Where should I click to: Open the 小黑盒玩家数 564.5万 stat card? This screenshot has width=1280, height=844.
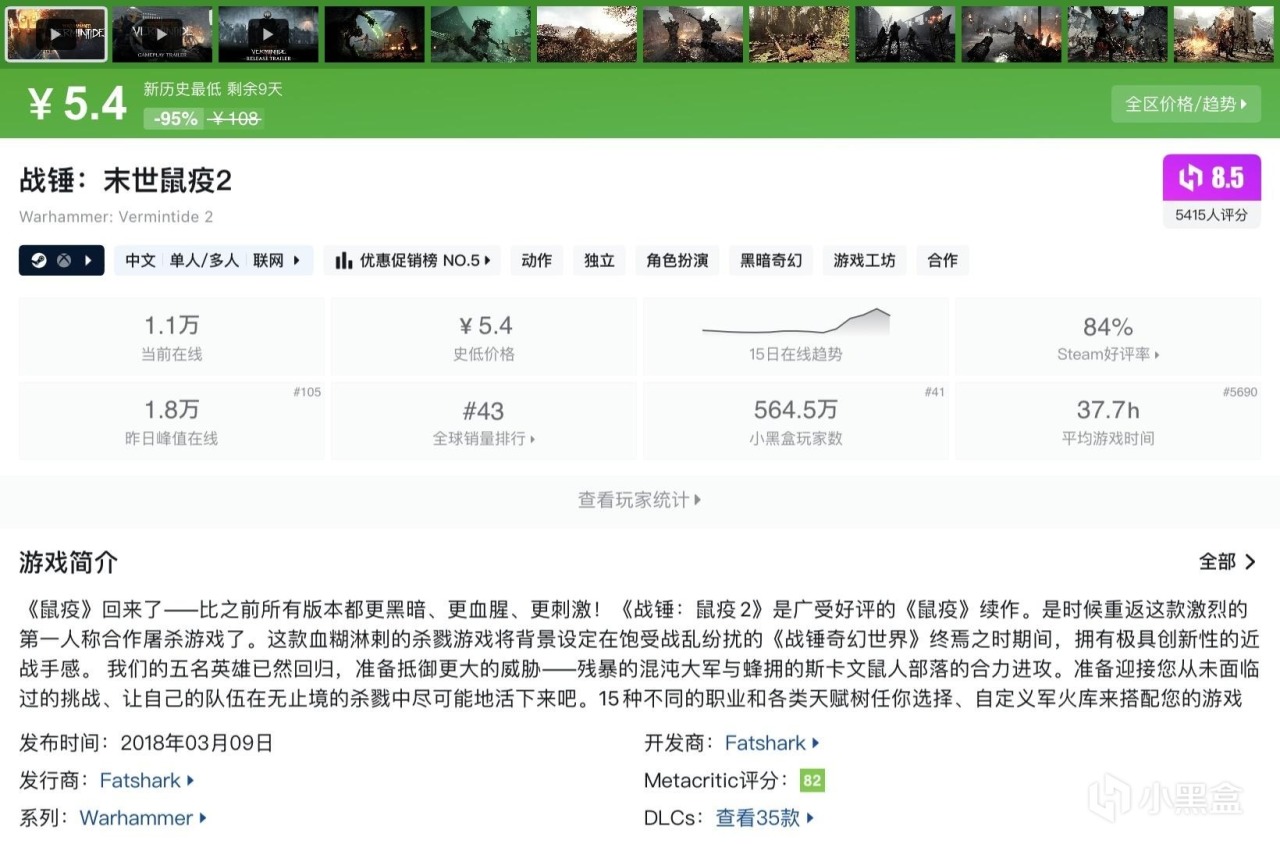coord(796,421)
